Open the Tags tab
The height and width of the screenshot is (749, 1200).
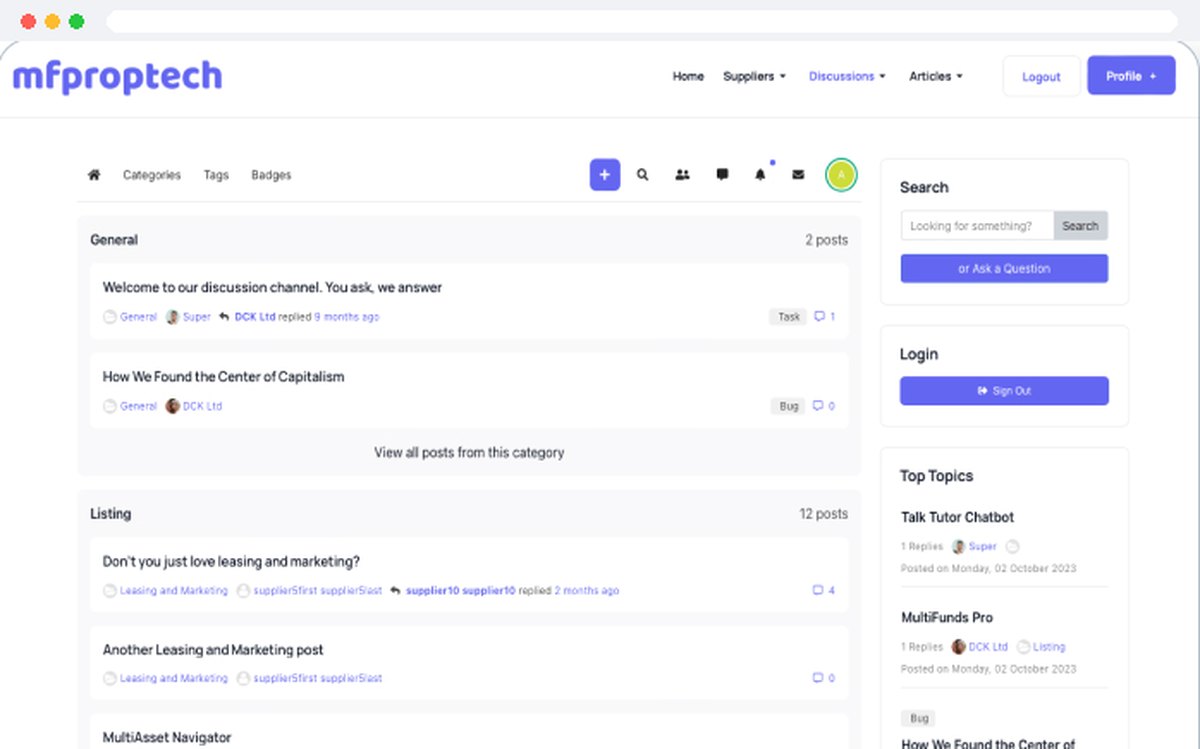[216, 175]
